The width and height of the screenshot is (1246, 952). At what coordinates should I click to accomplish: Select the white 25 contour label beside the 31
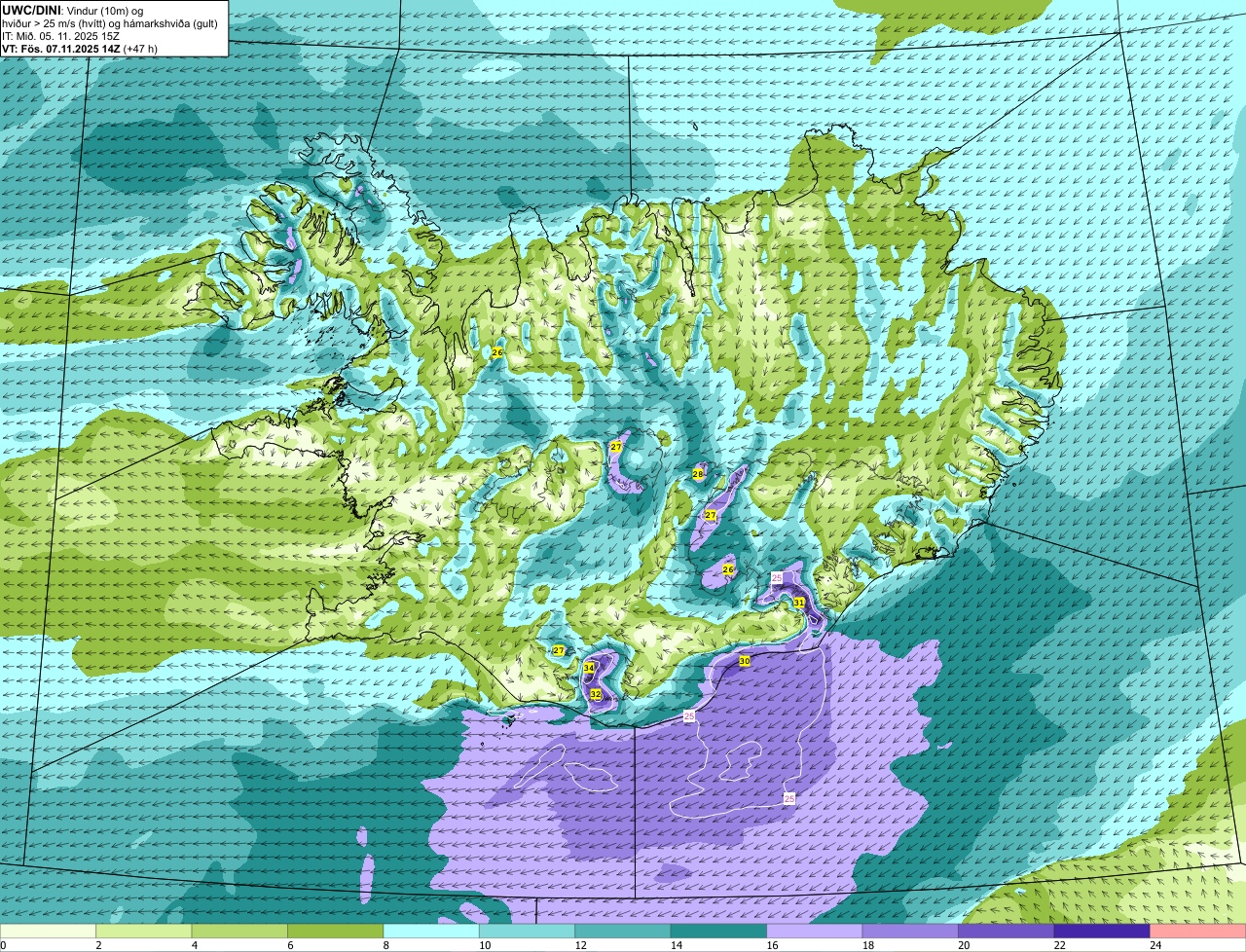pyautogui.click(x=777, y=578)
